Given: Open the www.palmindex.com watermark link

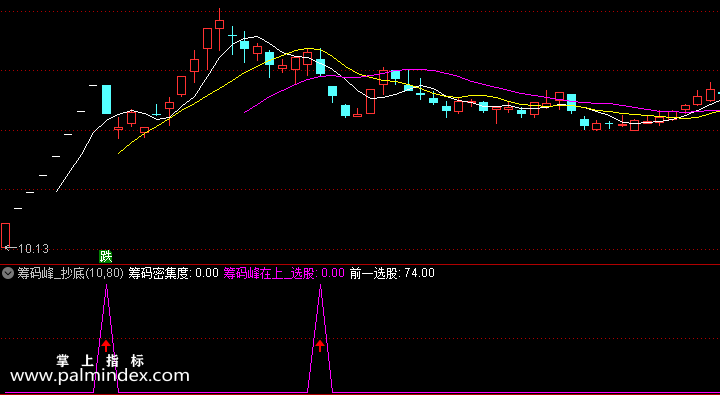Looking at the screenshot, I should (100, 376).
